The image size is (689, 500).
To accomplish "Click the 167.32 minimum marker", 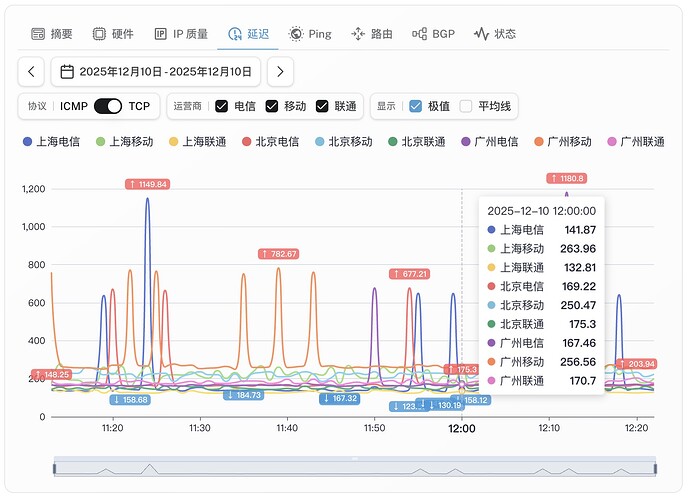I will coord(340,399).
